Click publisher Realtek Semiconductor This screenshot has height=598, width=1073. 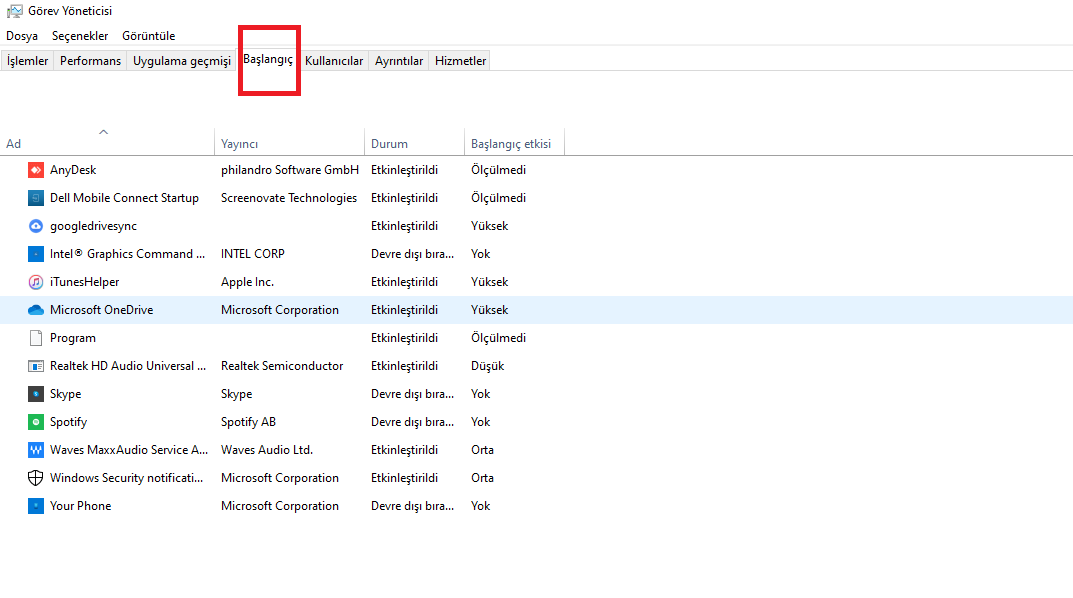coord(282,366)
